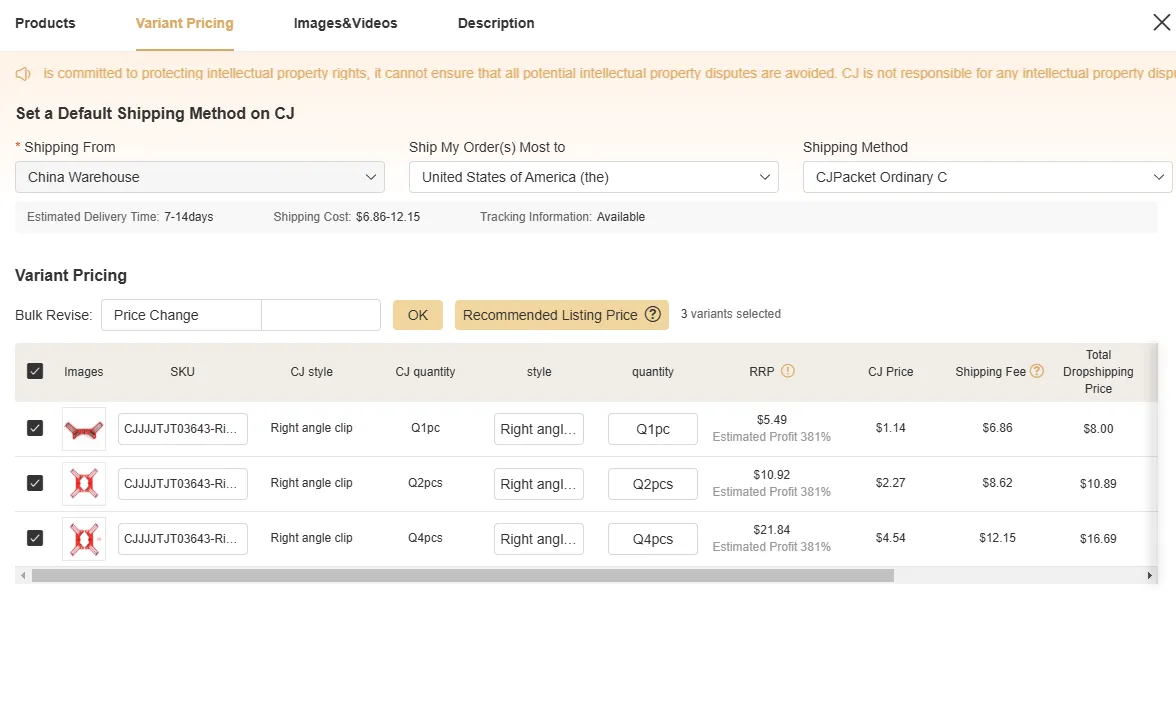
Task: Open the destination country dropdown
Action: pos(593,177)
